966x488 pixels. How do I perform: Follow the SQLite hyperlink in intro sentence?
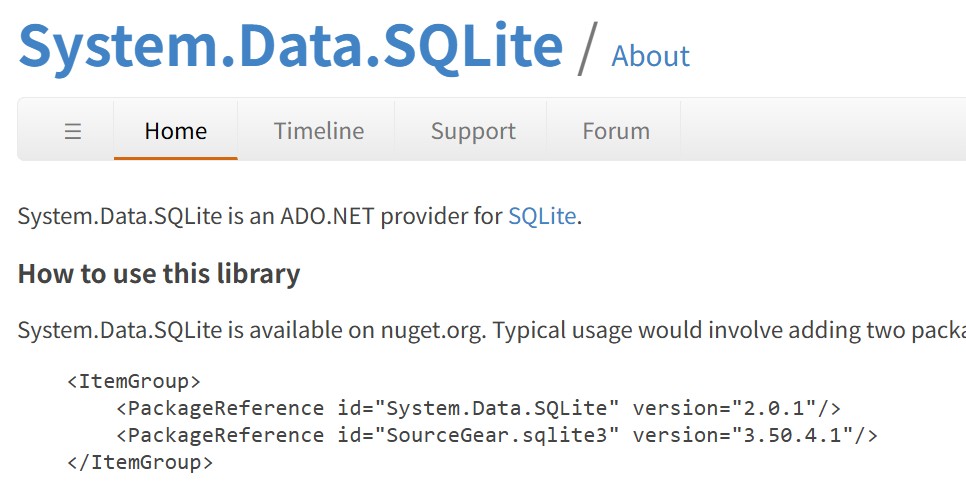coord(541,216)
